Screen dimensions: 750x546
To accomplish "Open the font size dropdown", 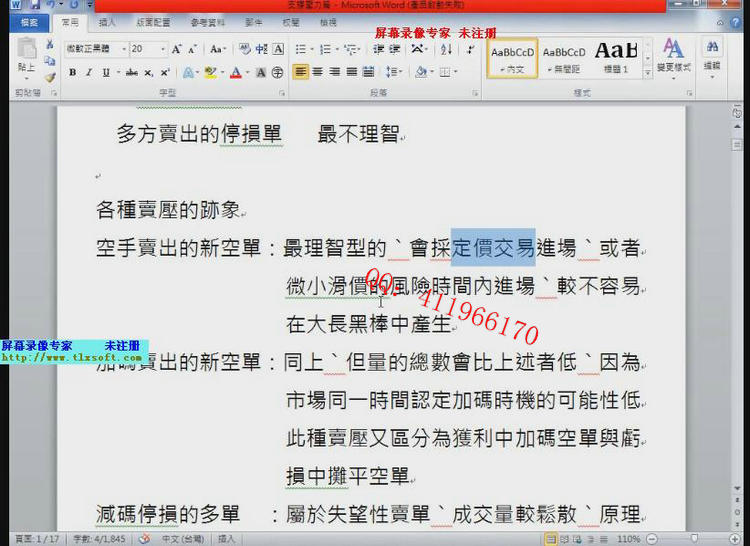I will 163,48.
